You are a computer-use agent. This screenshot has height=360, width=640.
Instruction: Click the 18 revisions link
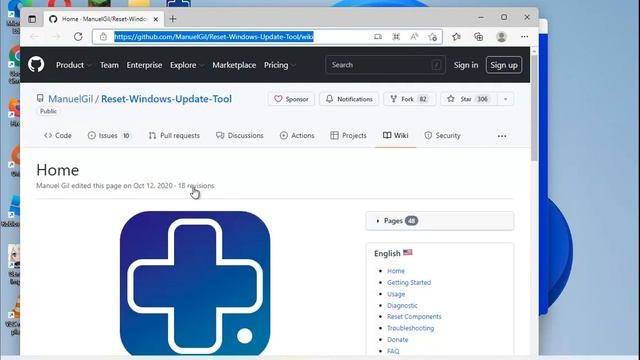tap(196, 185)
